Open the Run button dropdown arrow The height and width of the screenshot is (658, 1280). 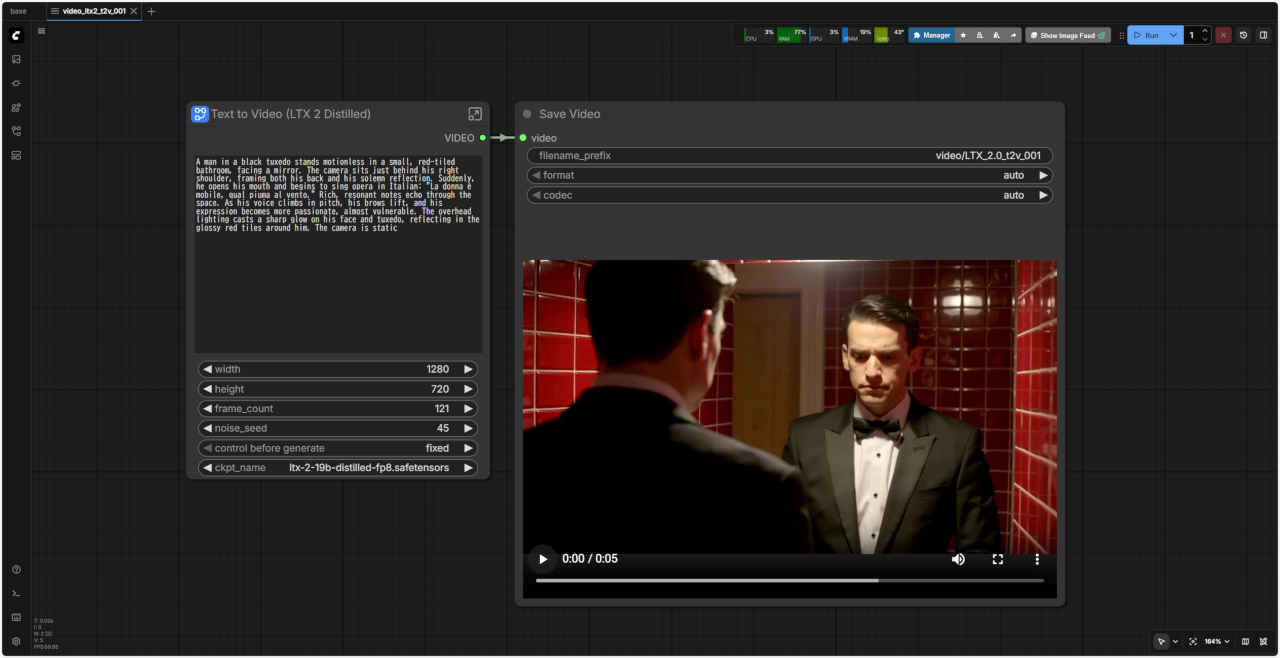pyautogui.click(x=1173, y=35)
